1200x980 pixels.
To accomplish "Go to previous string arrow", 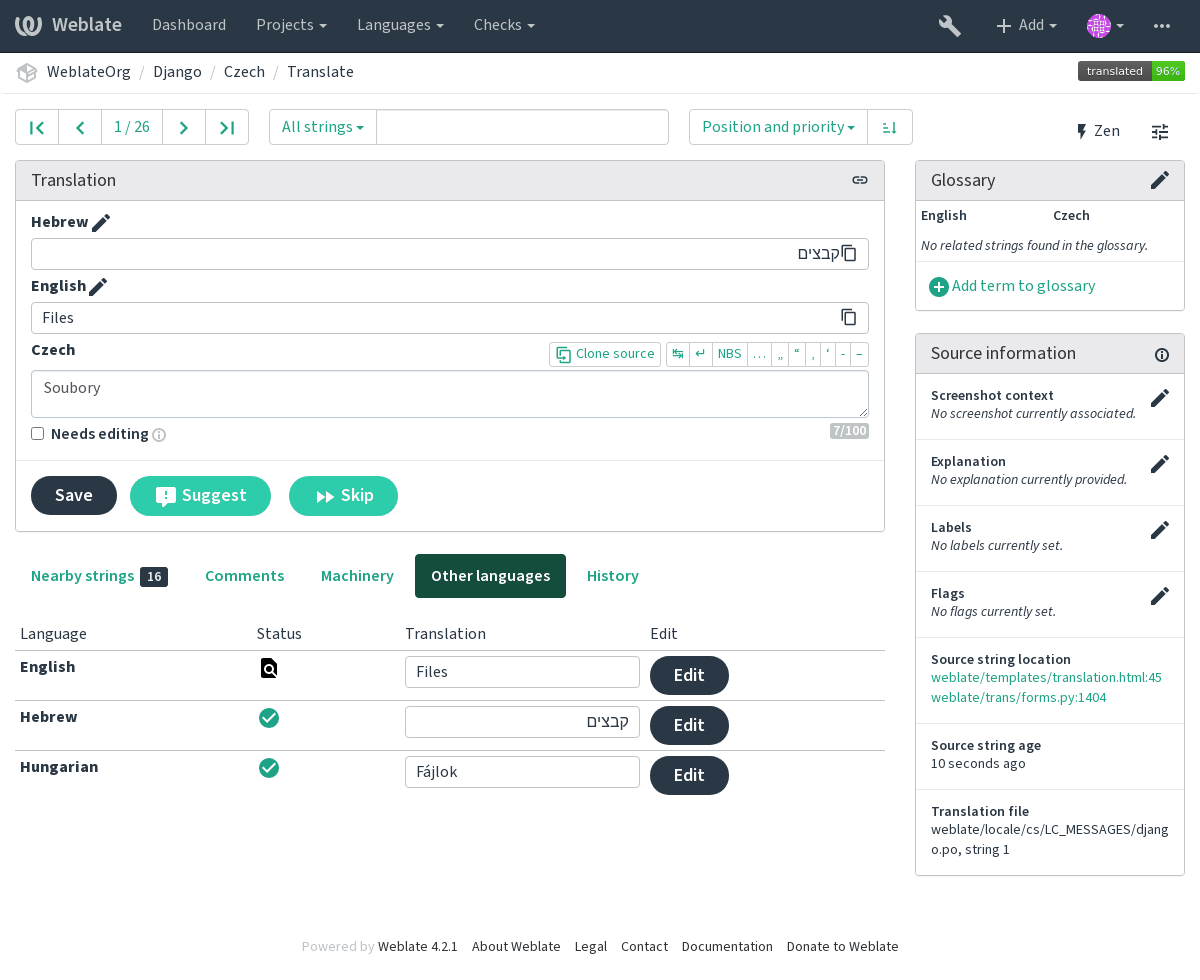I will (80, 127).
